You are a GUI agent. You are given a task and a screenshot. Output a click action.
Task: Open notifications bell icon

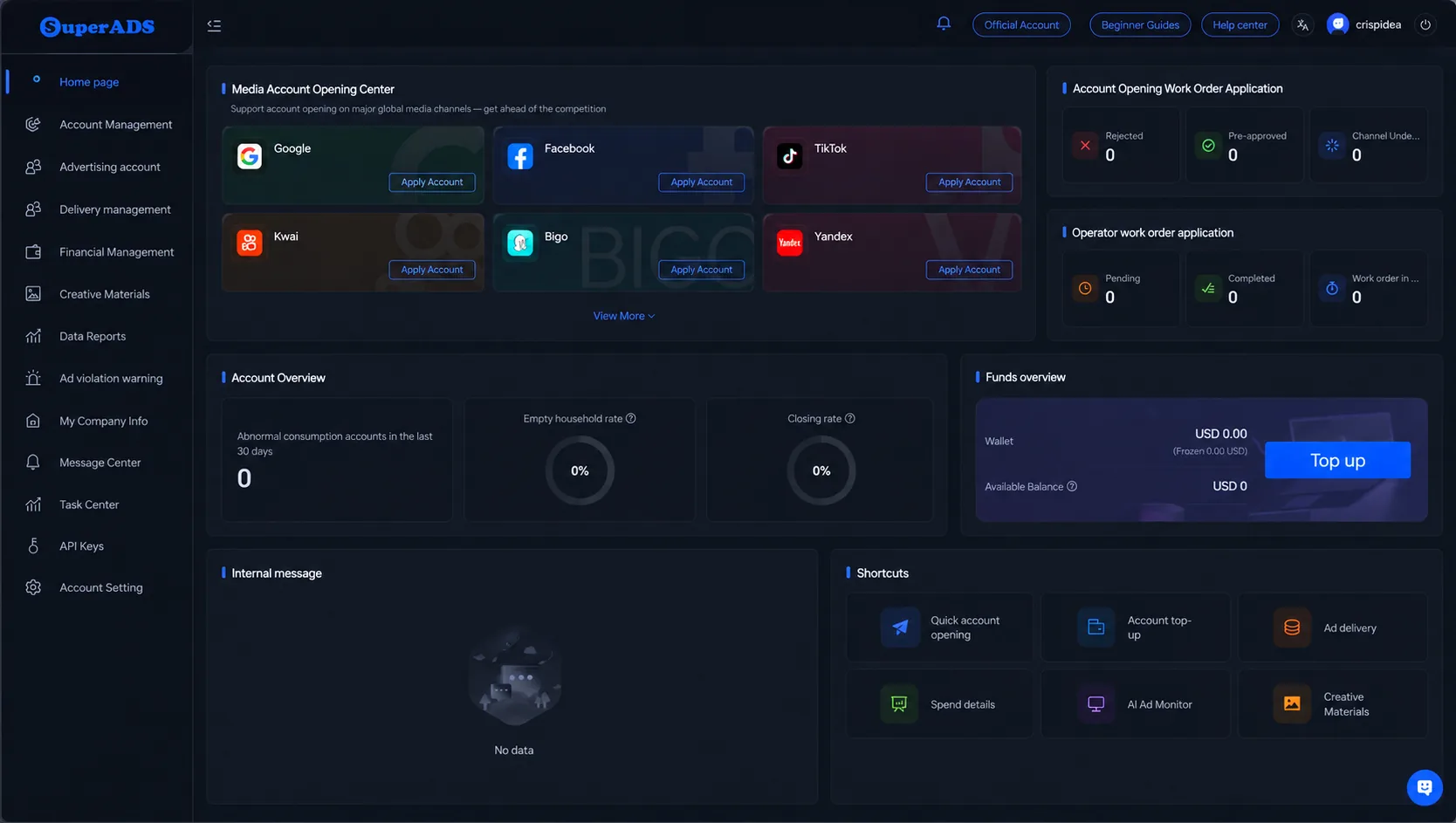[944, 24]
